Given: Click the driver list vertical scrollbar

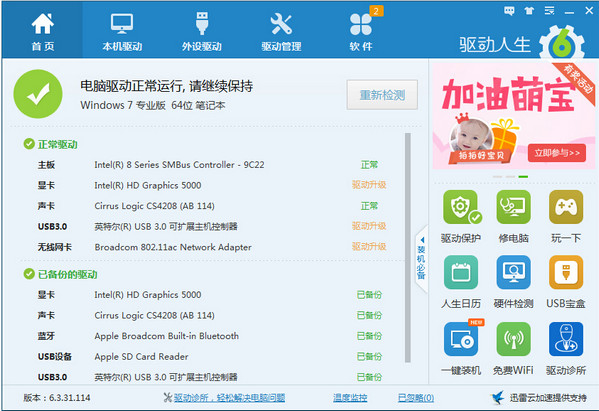Looking at the screenshot, I should coord(408,248).
